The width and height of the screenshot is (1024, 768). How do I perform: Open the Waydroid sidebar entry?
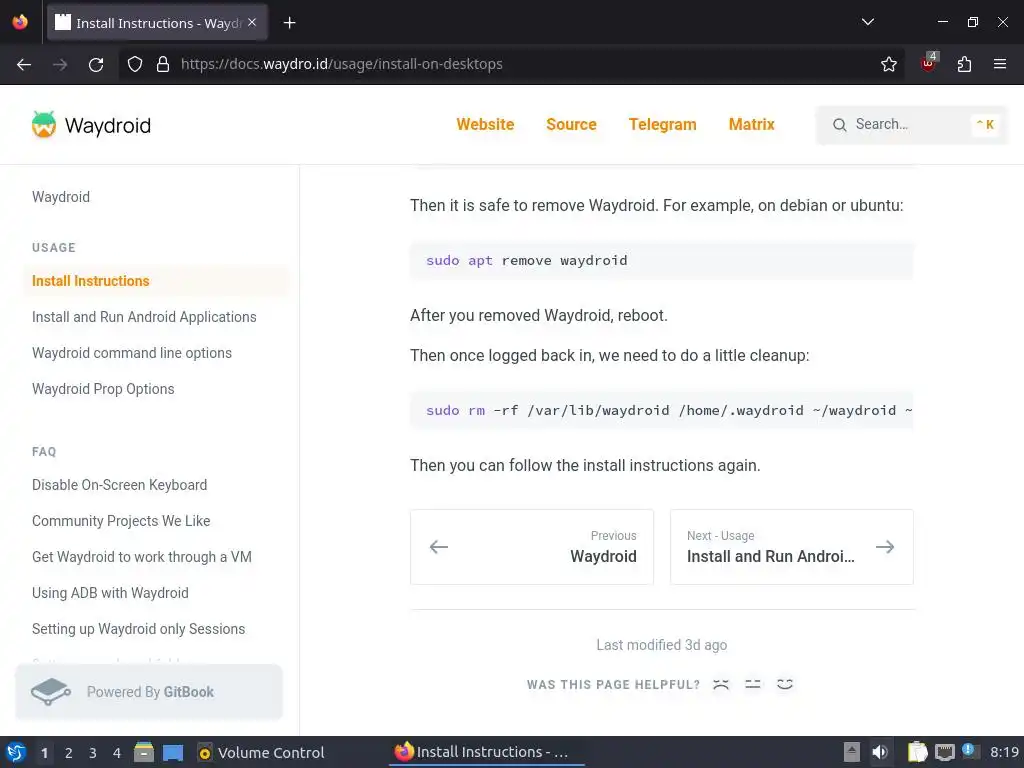[61, 197]
